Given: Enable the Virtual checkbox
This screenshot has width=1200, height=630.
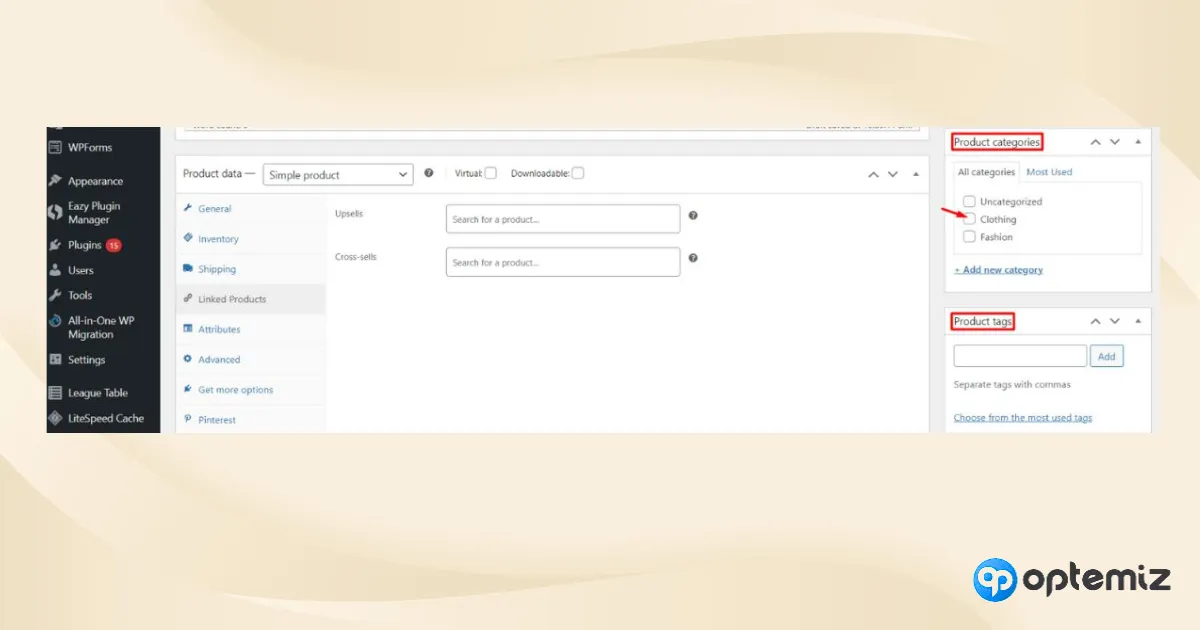Looking at the screenshot, I should [491, 173].
